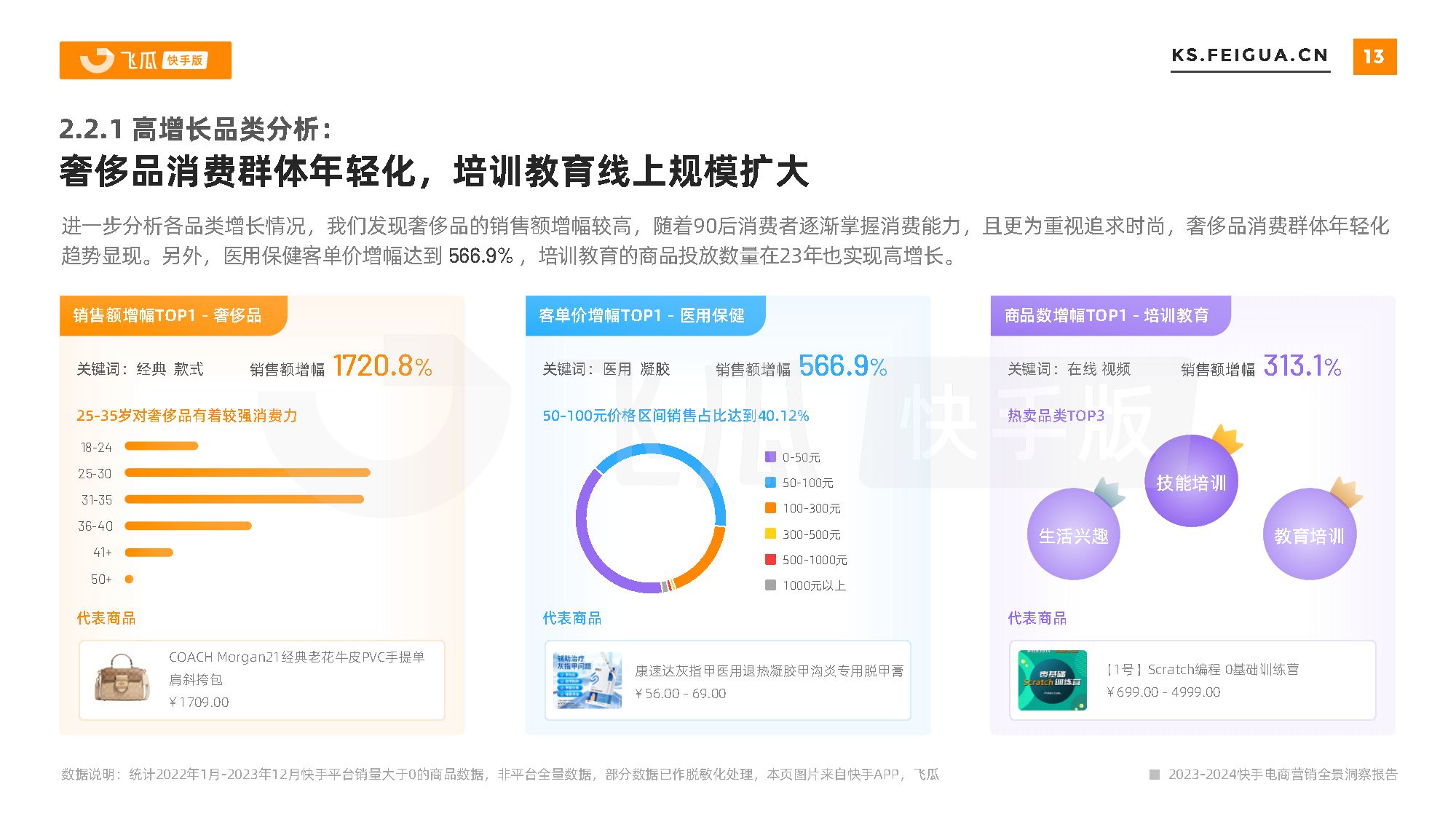Screen dimensions: 1456x819
Task: Click the yellow 300-500元 color swatch
Action: (x=771, y=534)
